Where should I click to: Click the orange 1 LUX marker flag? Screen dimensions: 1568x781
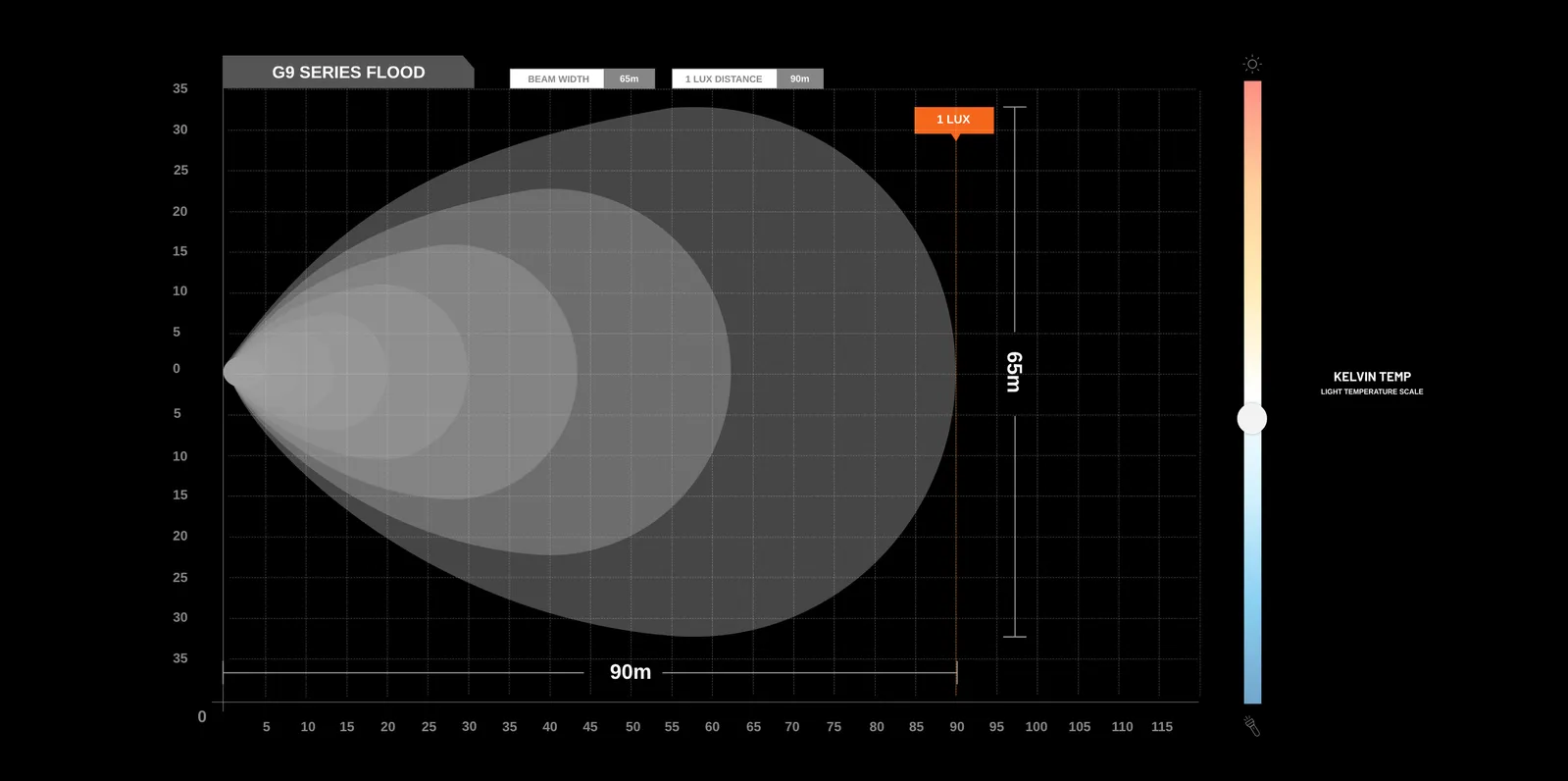[953, 120]
